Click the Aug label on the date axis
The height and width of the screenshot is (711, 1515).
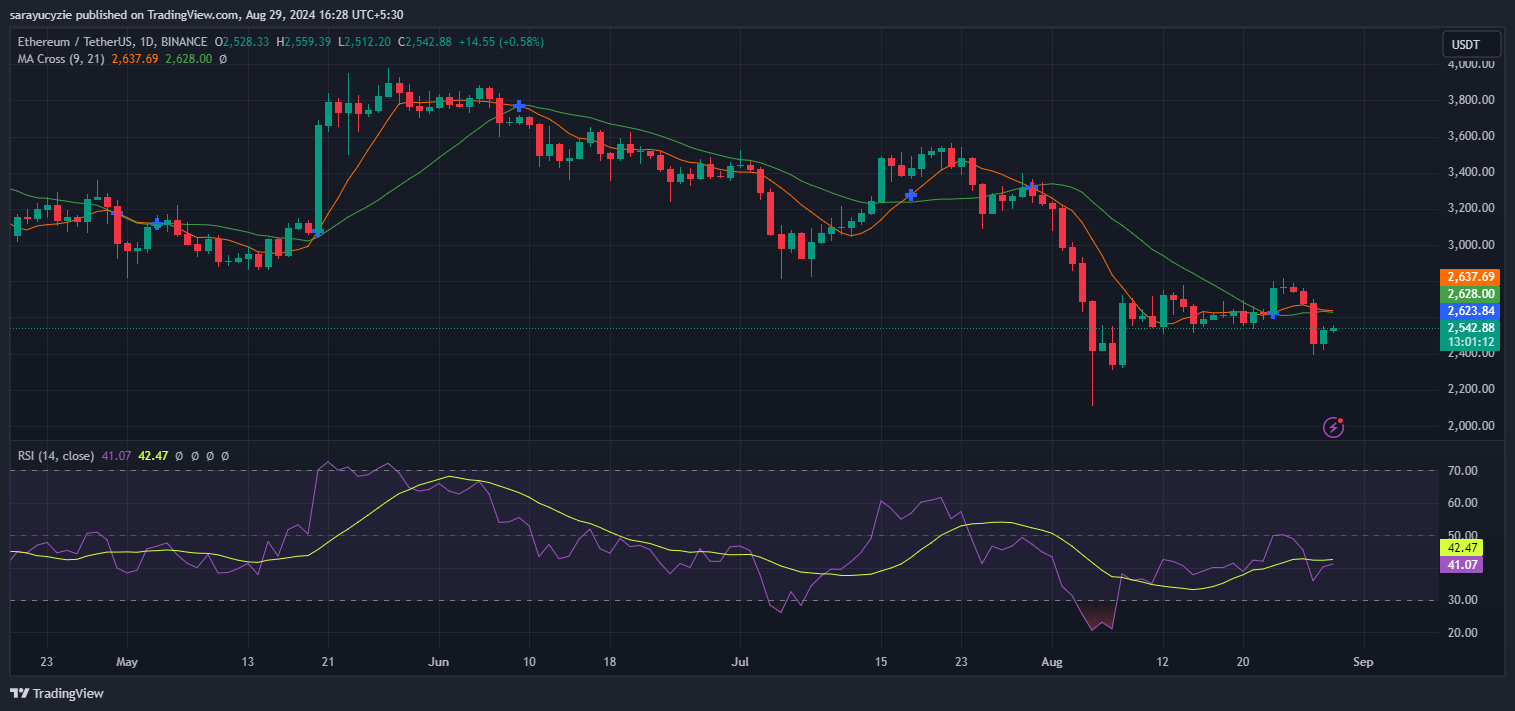(x=1052, y=662)
